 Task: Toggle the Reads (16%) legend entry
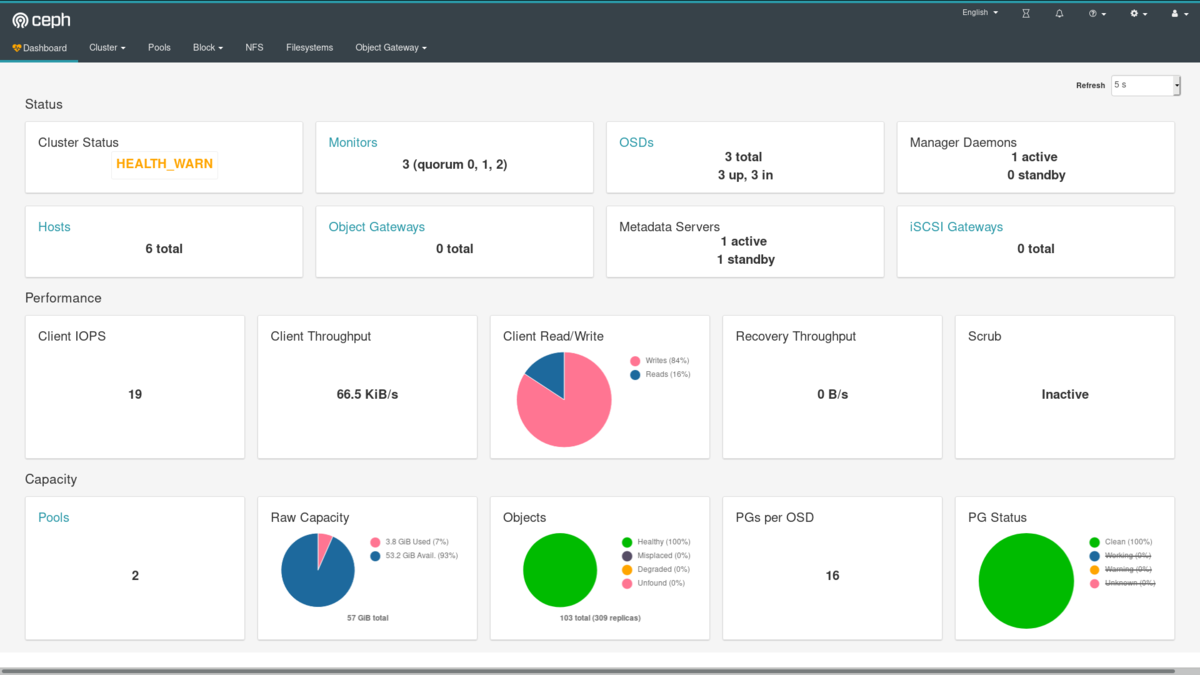coord(659,375)
